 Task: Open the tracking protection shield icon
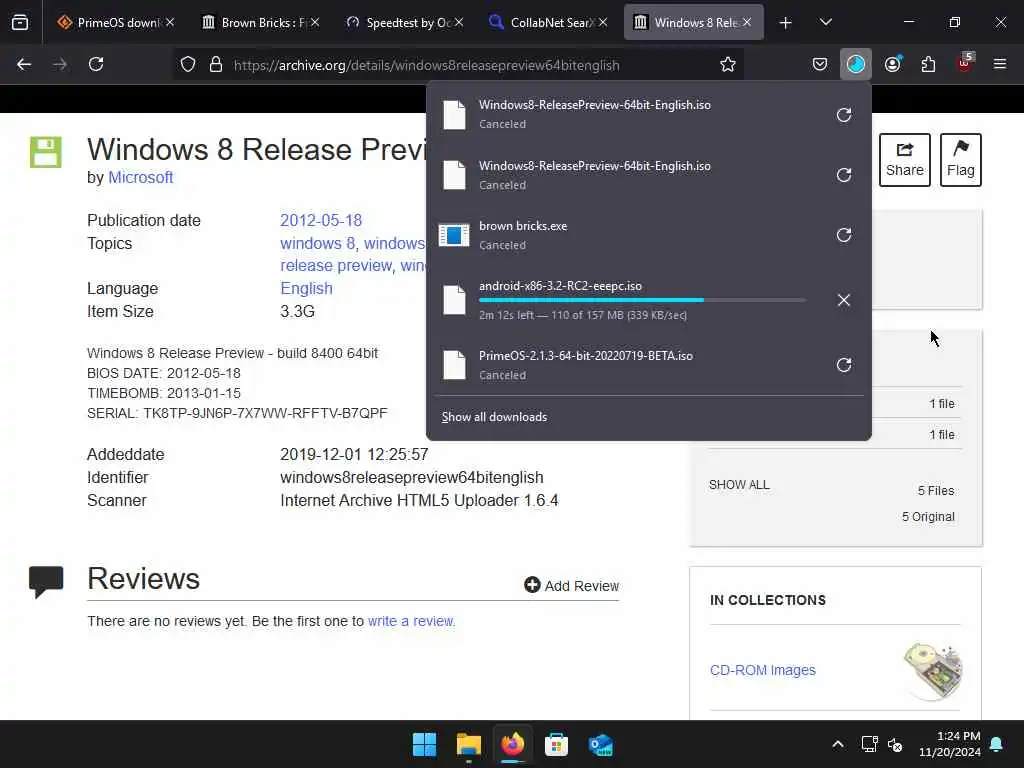tap(188, 65)
